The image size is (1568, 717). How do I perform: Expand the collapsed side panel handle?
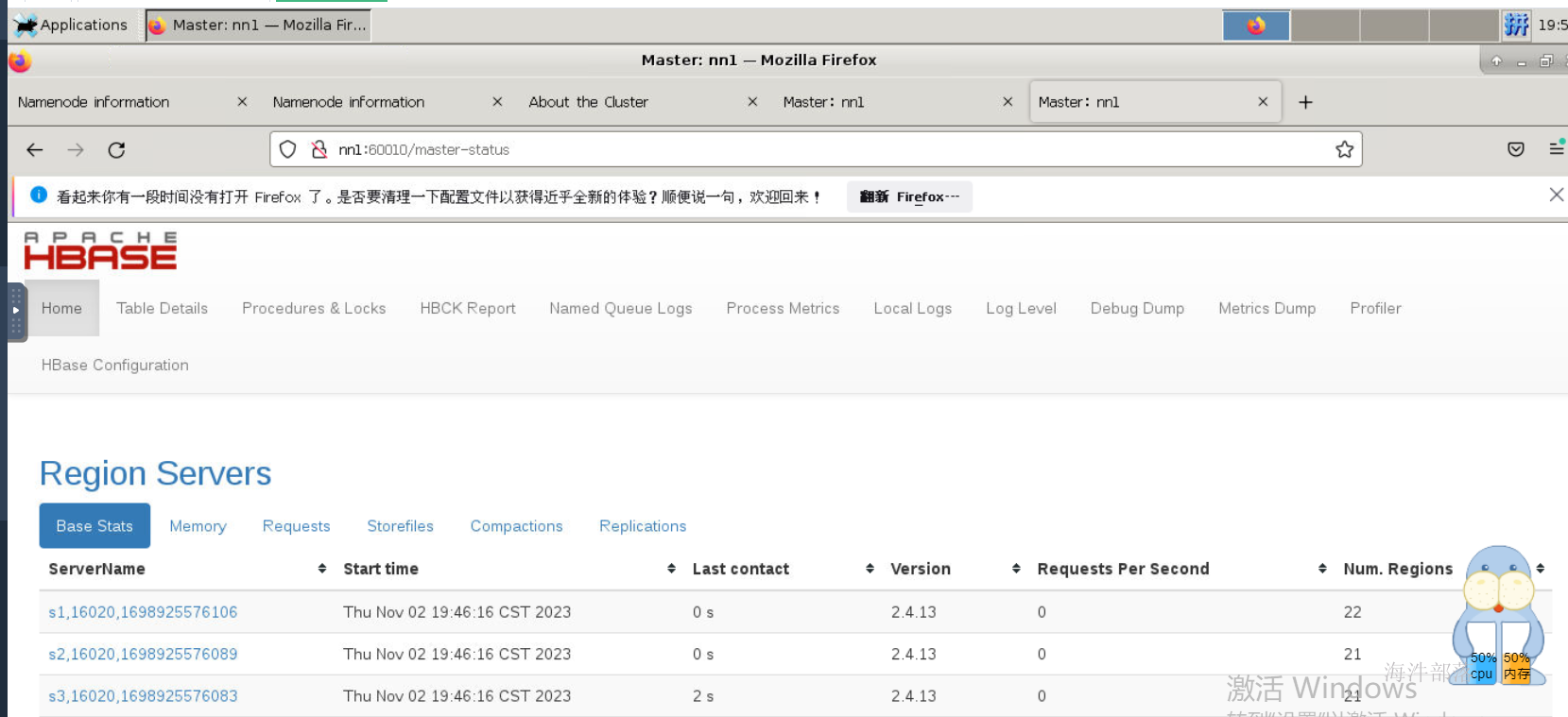pyautogui.click(x=16, y=311)
